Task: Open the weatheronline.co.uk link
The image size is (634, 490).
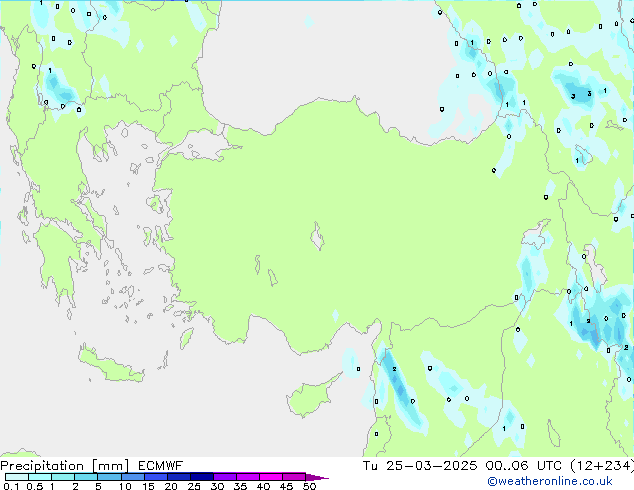Action: [550, 481]
